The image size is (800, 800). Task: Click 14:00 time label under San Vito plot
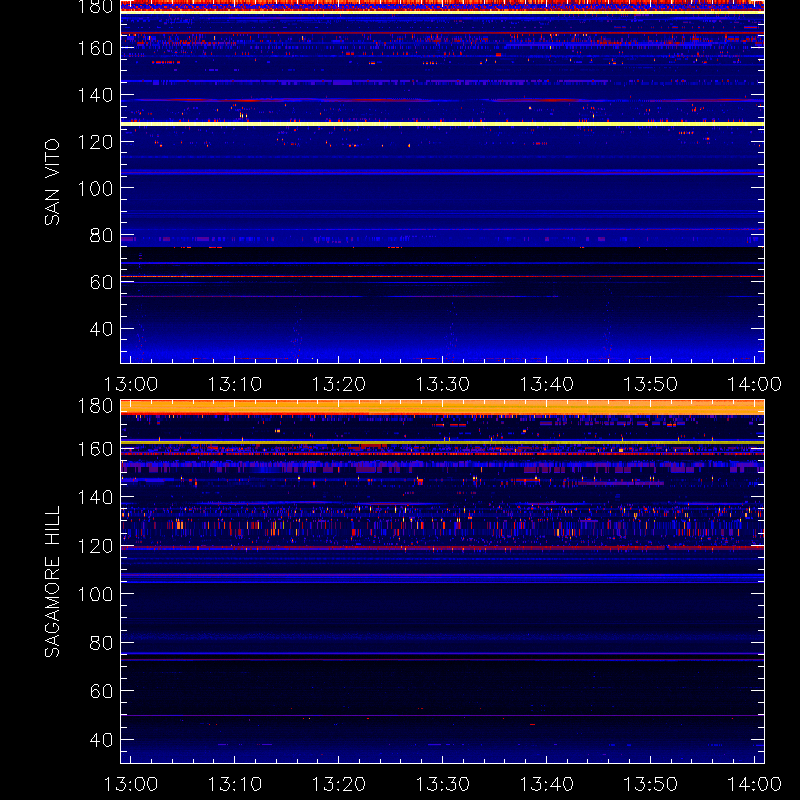755,384
